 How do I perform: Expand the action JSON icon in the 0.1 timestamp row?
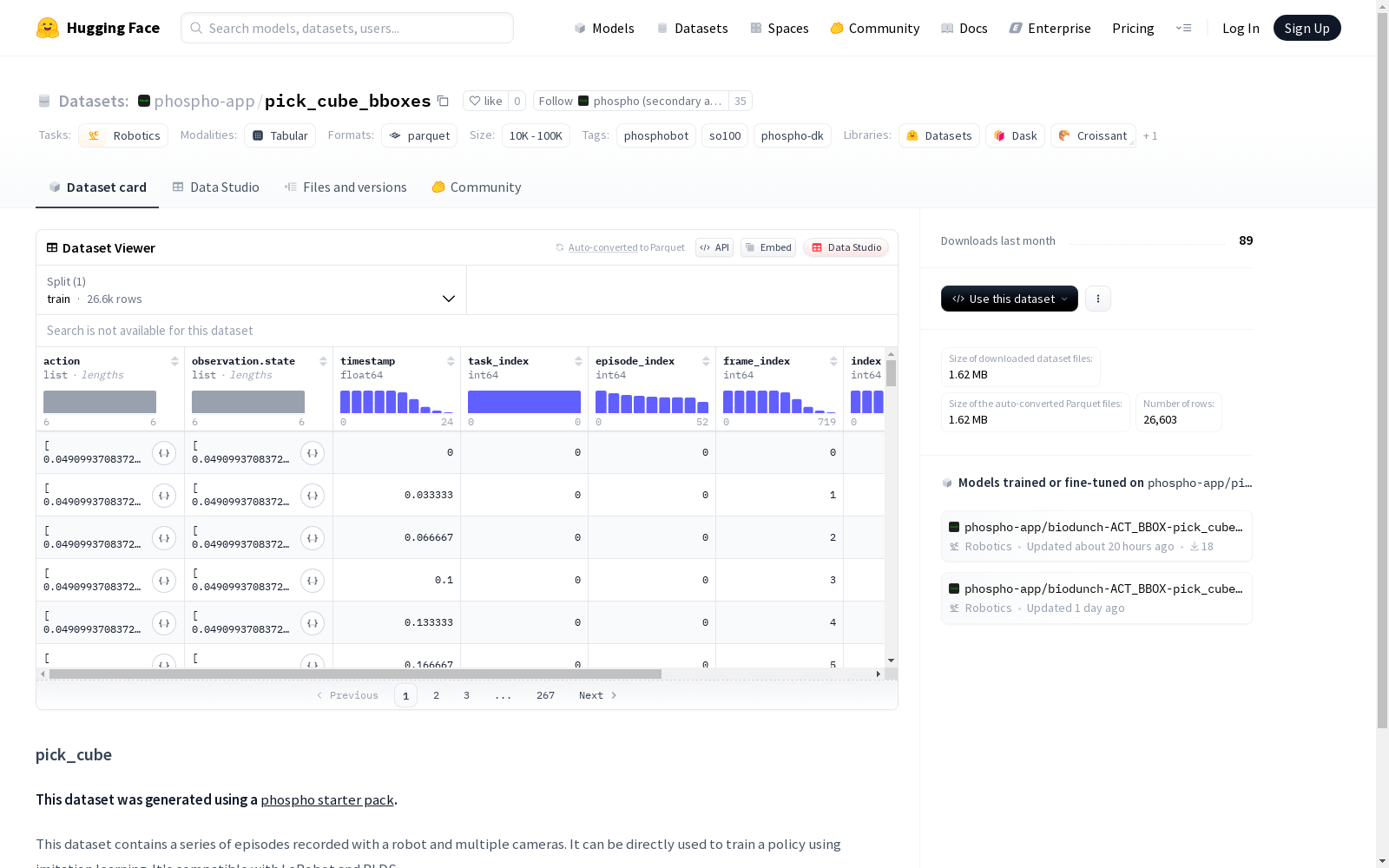coord(164,581)
